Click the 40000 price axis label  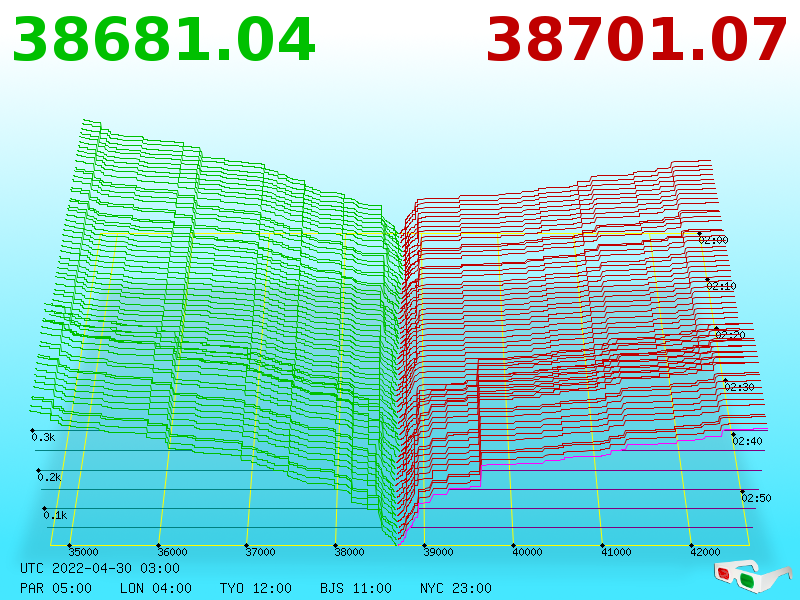tap(528, 552)
